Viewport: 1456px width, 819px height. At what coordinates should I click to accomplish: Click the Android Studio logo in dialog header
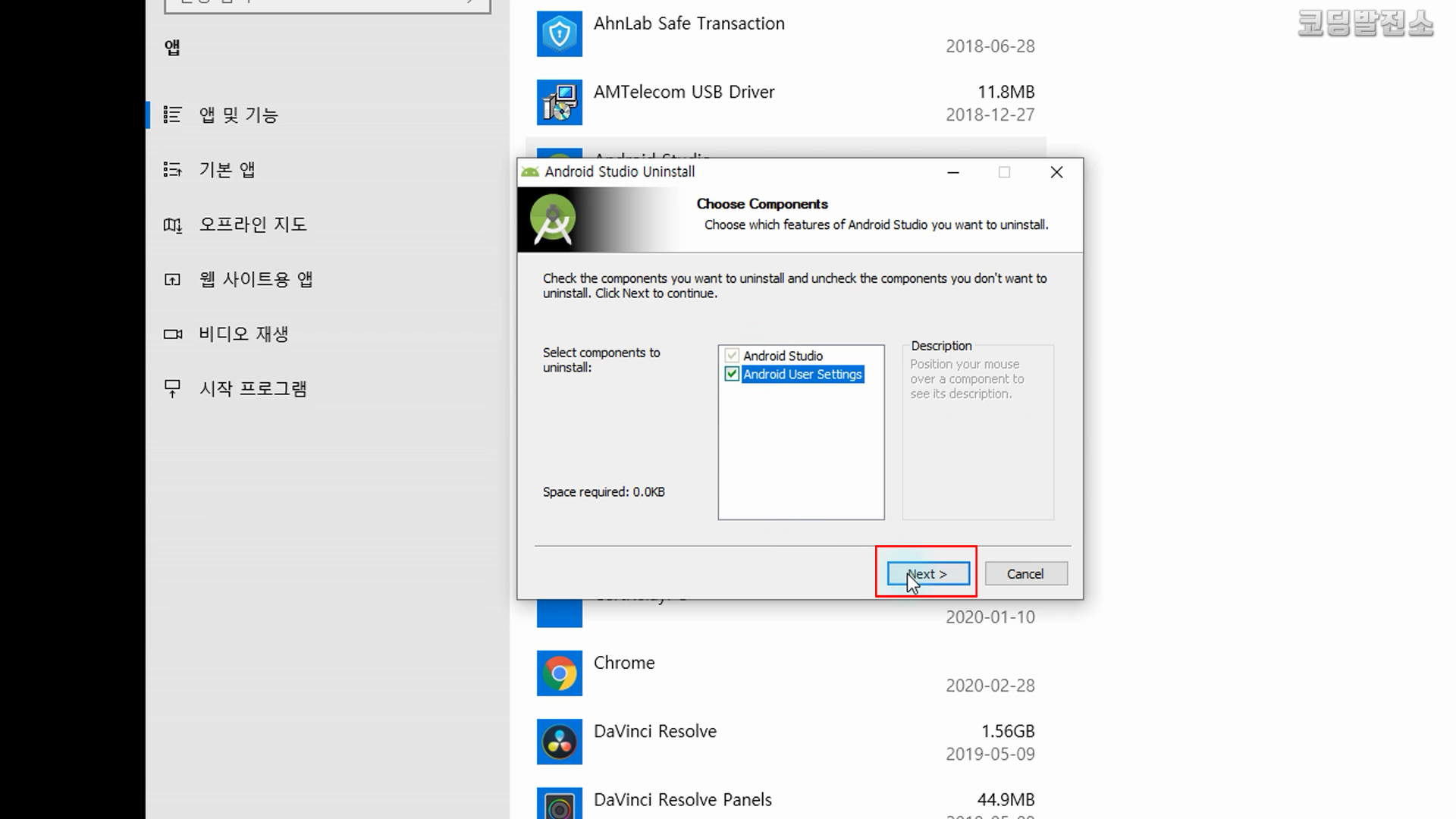[553, 220]
